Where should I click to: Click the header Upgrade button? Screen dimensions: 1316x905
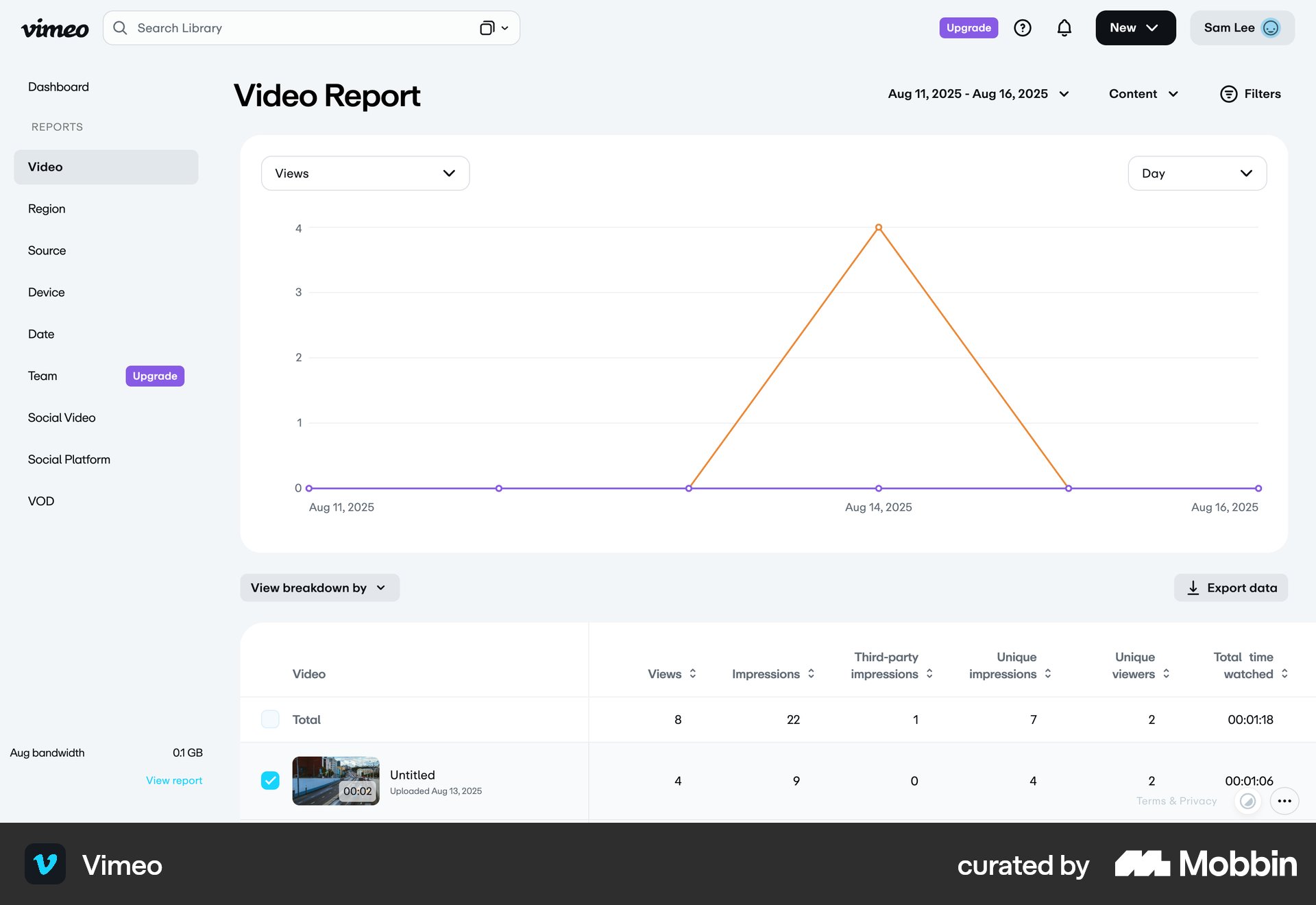968,28
